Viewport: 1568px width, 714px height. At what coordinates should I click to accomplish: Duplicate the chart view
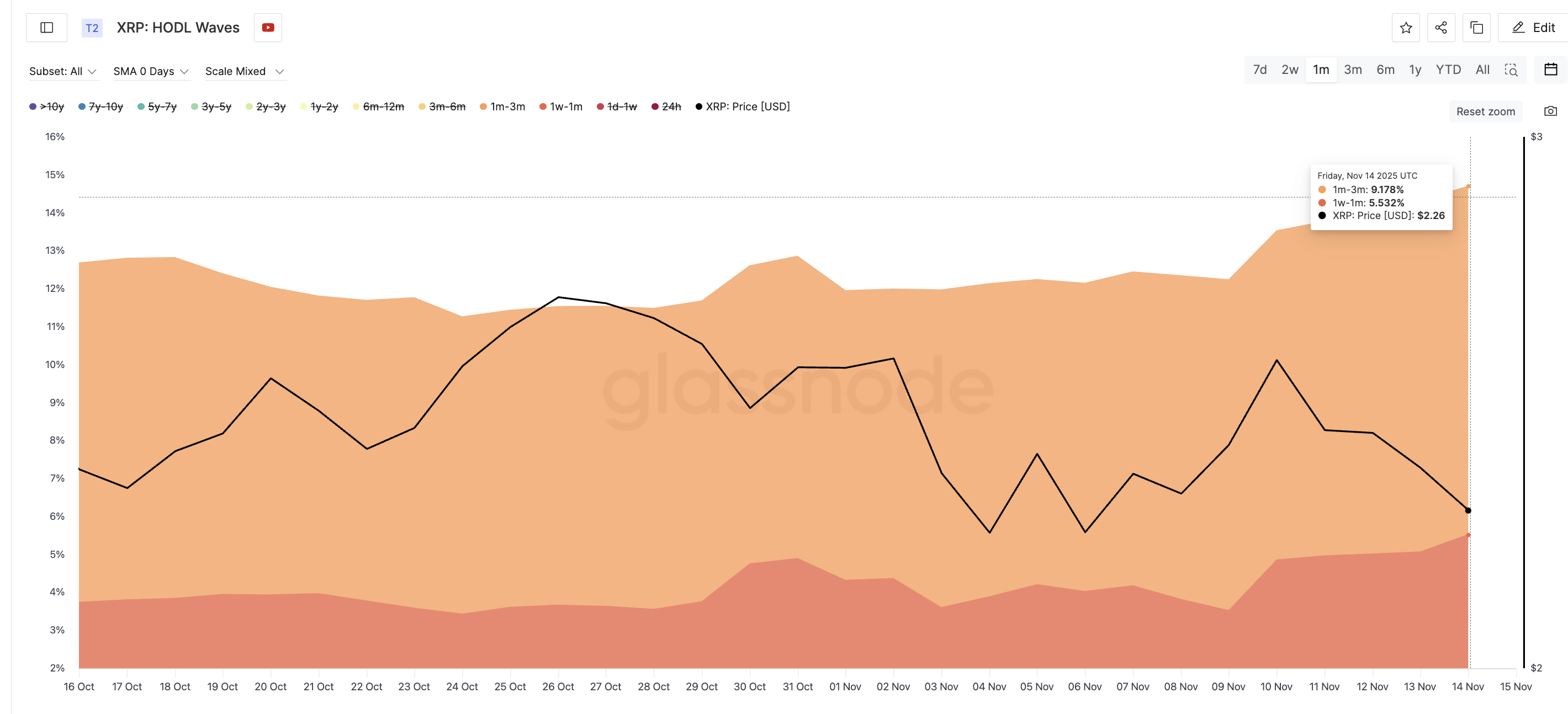[1475, 28]
